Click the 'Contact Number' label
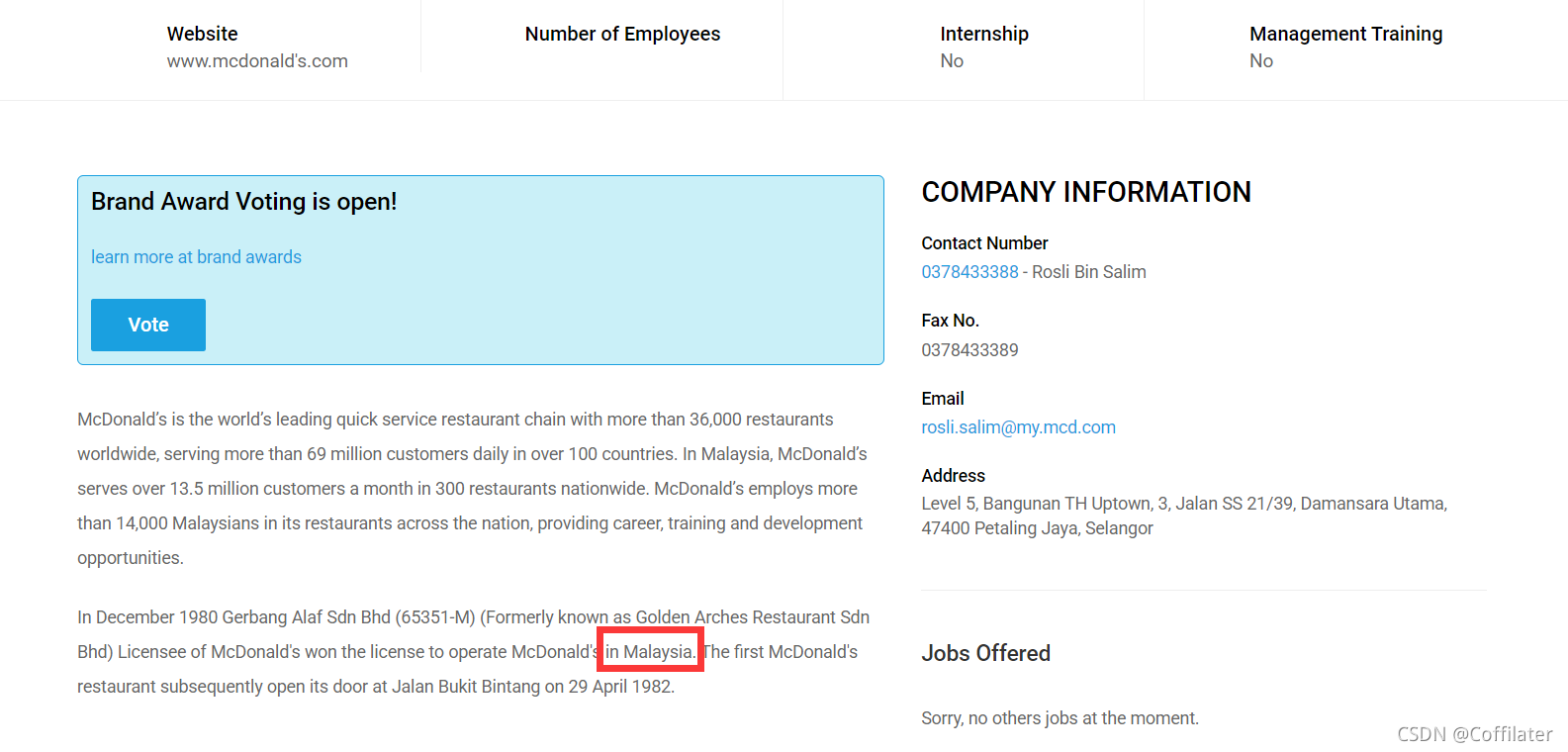This screenshot has height=752, width=1568. tap(984, 243)
